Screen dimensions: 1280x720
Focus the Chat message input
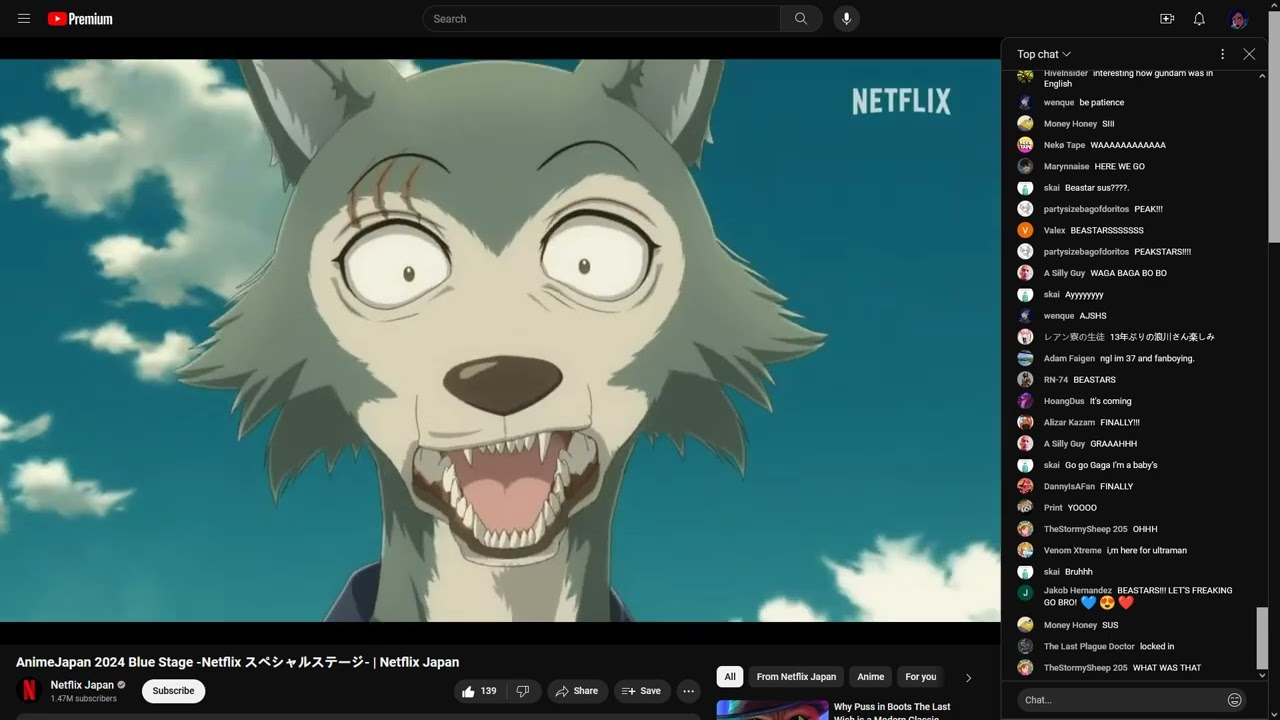click(x=1120, y=700)
